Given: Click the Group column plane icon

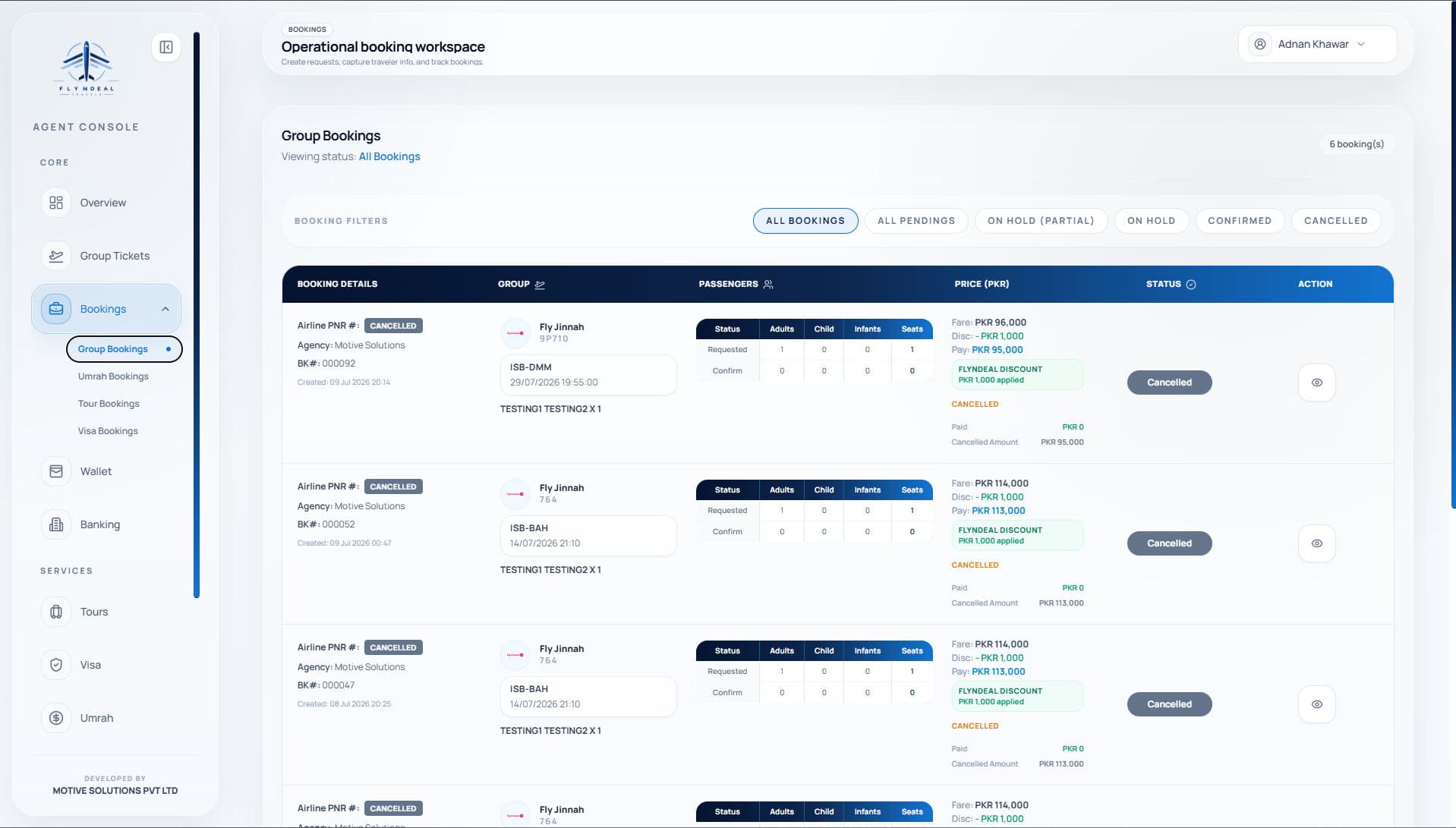Looking at the screenshot, I should click(x=540, y=285).
